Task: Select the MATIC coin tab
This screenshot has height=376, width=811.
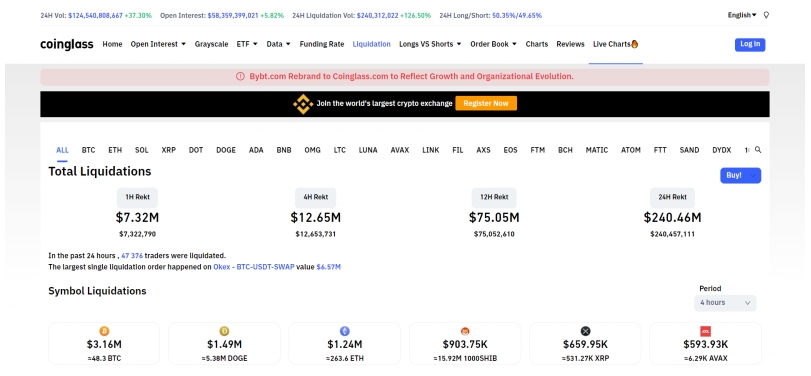Action: (x=597, y=150)
